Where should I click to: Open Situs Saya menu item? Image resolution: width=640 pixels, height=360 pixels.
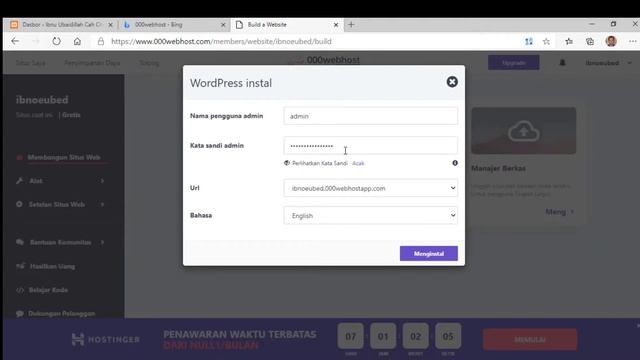31,63
